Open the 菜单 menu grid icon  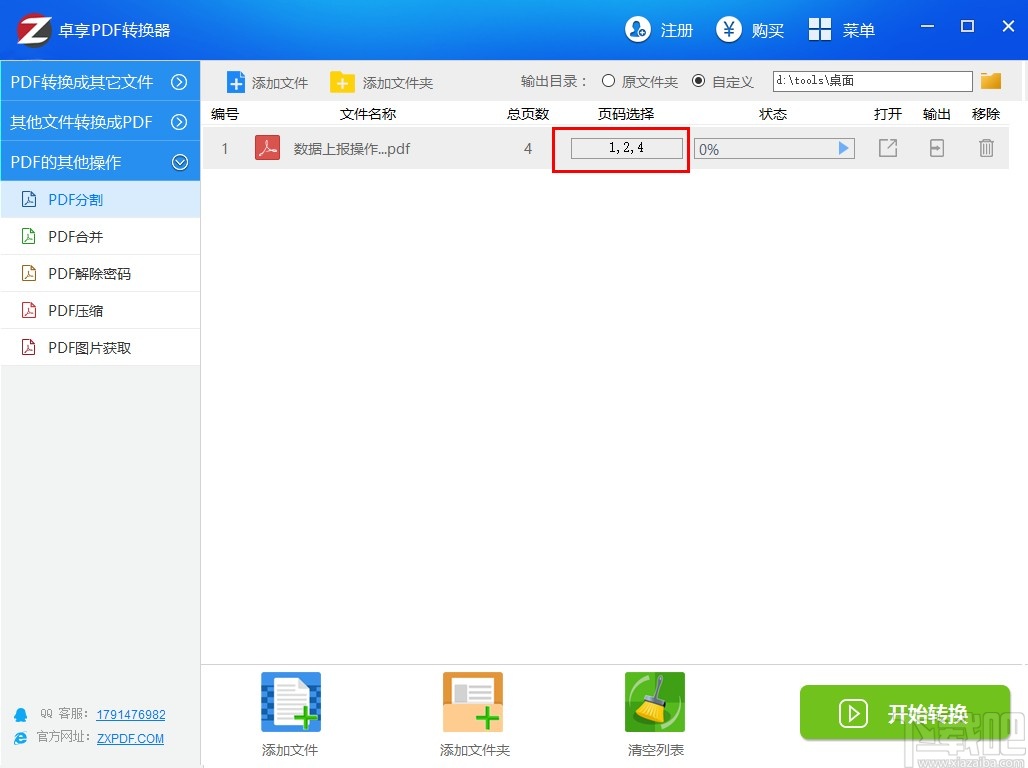coord(820,30)
